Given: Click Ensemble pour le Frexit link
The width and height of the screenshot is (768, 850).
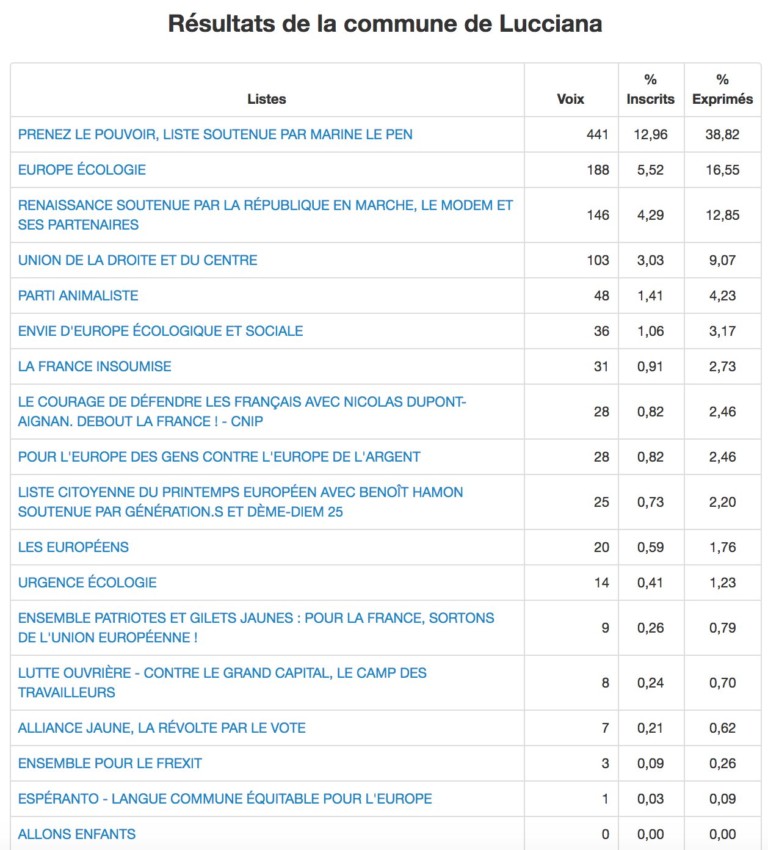Looking at the screenshot, I should (110, 763).
